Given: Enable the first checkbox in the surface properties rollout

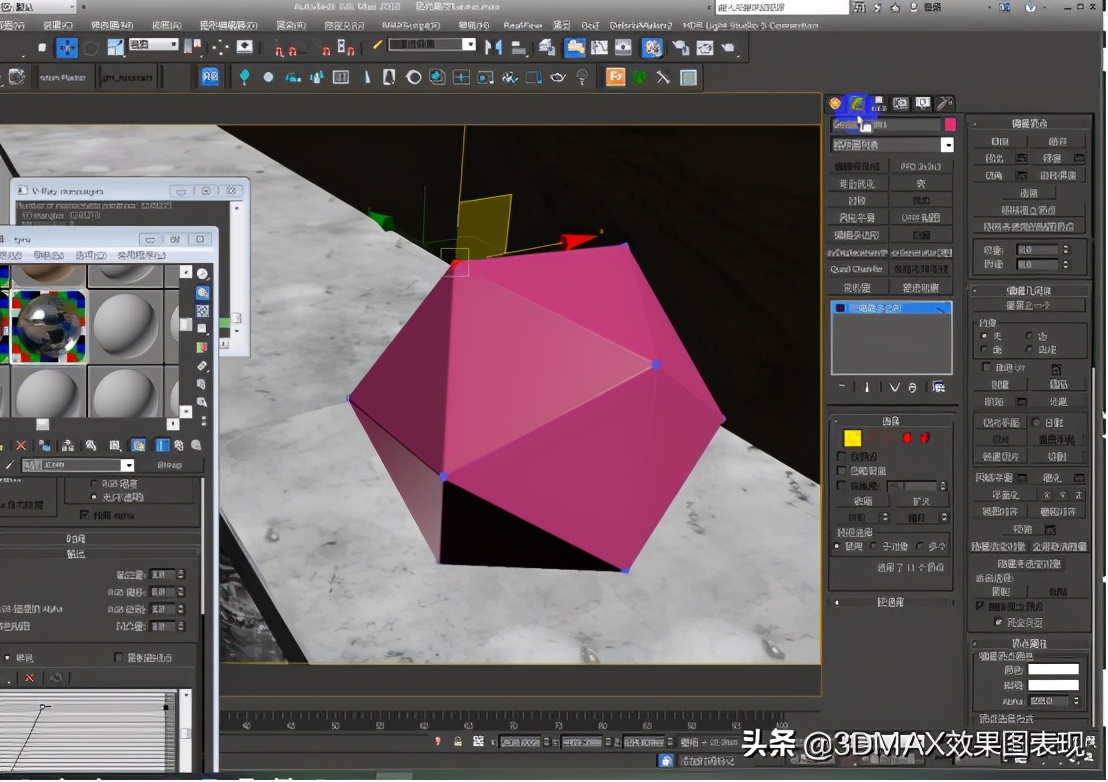Looking at the screenshot, I should pyautogui.click(x=841, y=455).
